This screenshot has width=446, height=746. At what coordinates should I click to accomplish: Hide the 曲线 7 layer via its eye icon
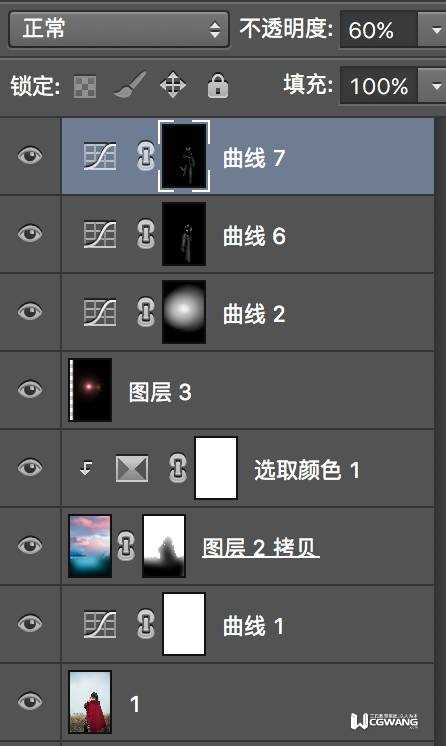click(x=30, y=156)
